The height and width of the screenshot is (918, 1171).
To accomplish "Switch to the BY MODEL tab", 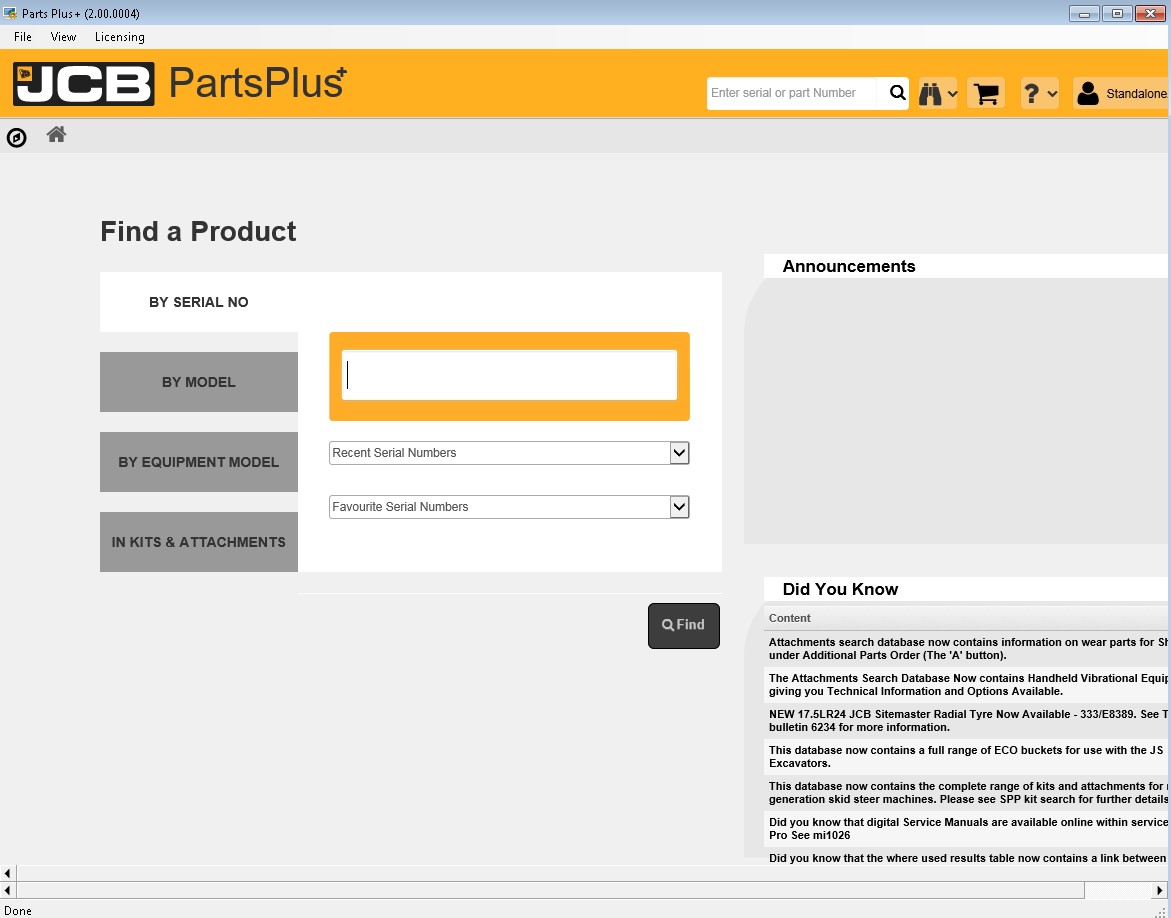I will coord(199,382).
